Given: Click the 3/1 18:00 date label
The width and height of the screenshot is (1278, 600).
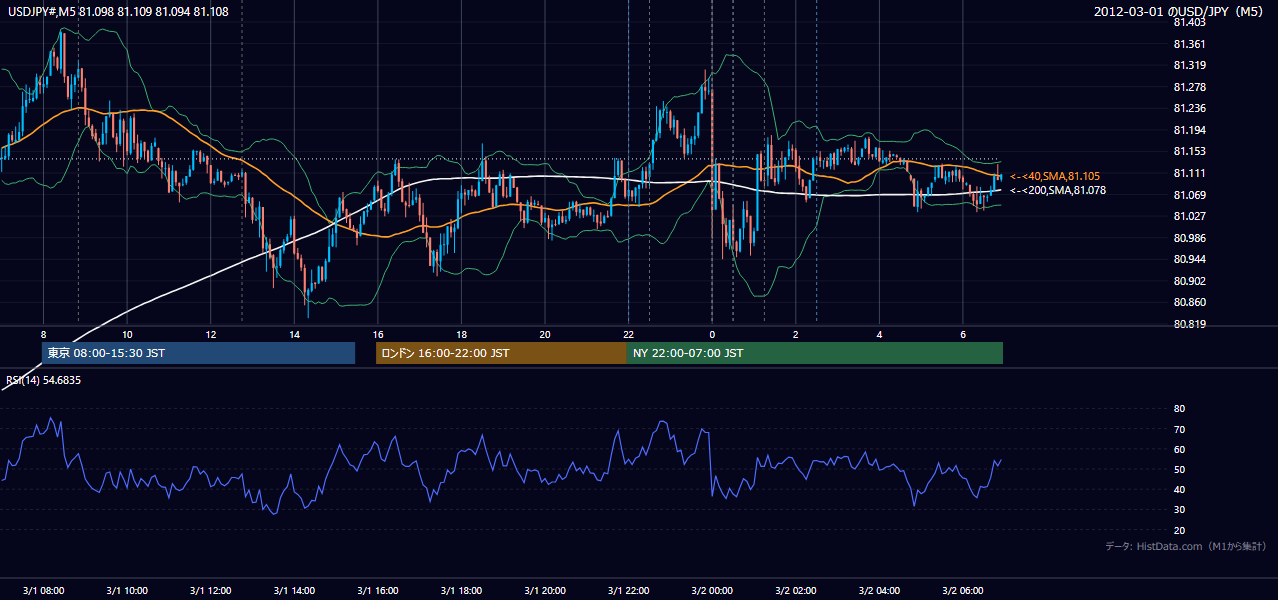Looking at the screenshot, I should (x=461, y=591).
